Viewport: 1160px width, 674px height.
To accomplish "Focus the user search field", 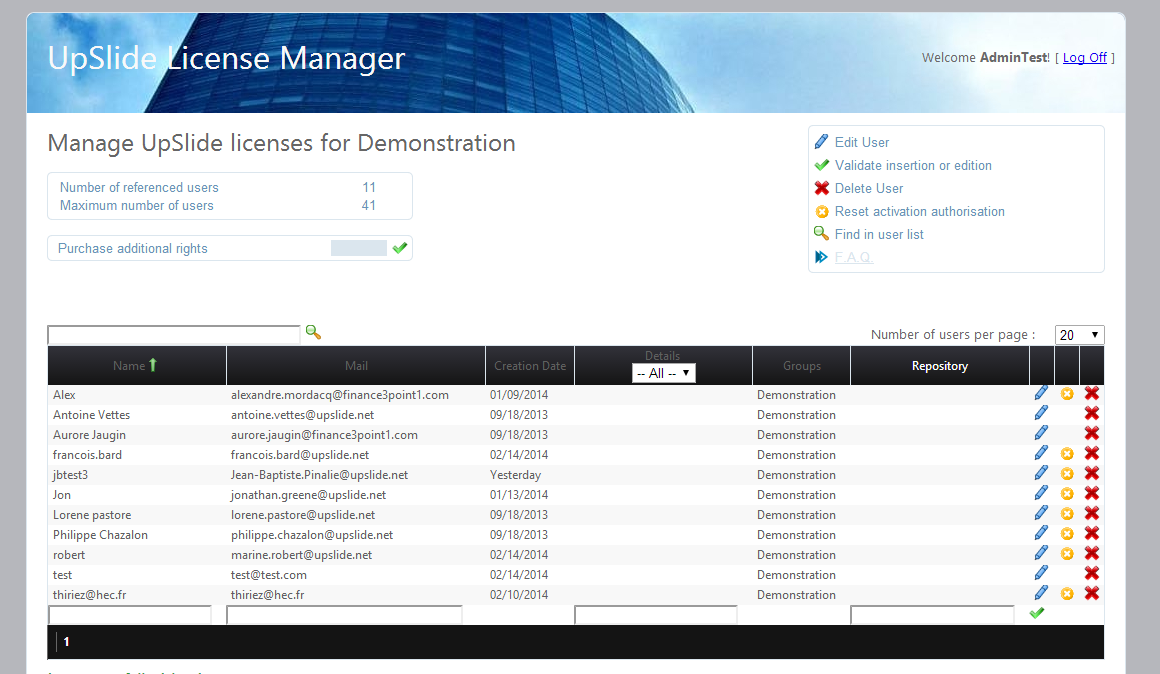I will [174, 335].
